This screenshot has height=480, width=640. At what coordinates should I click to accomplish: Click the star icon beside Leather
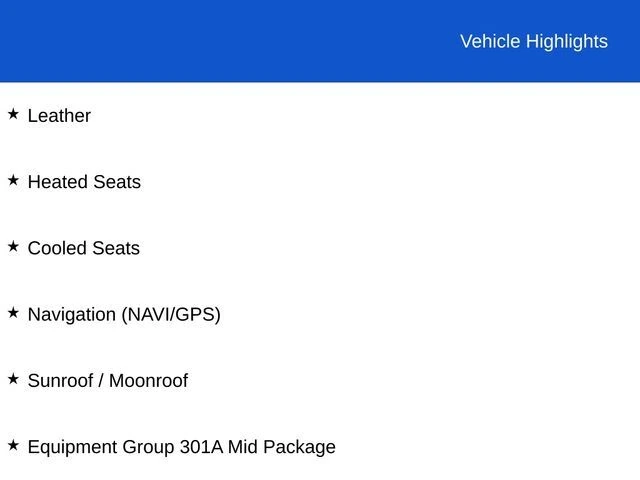[13, 115]
